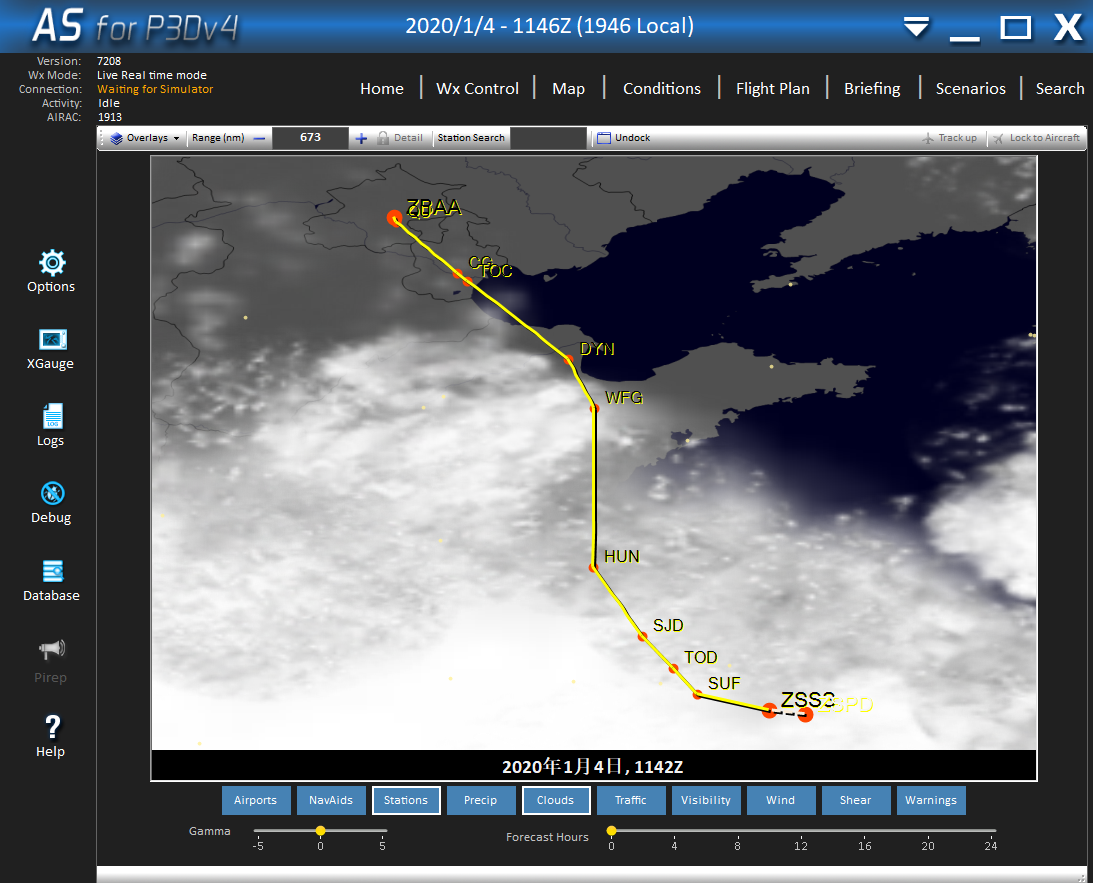This screenshot has width=1093, height=883.
Task: Open the Database sidebar icon
Action: 52,572
